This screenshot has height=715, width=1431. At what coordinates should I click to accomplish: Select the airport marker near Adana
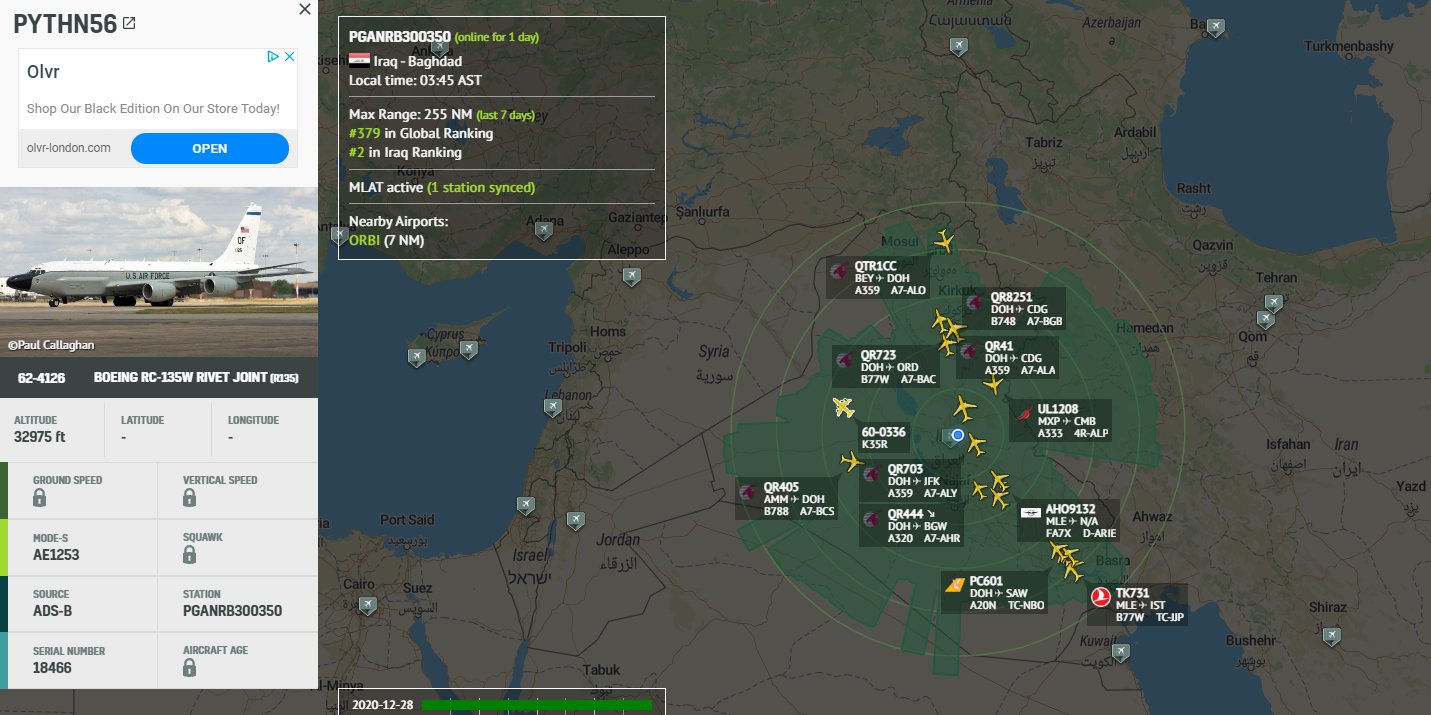point(543,230)
